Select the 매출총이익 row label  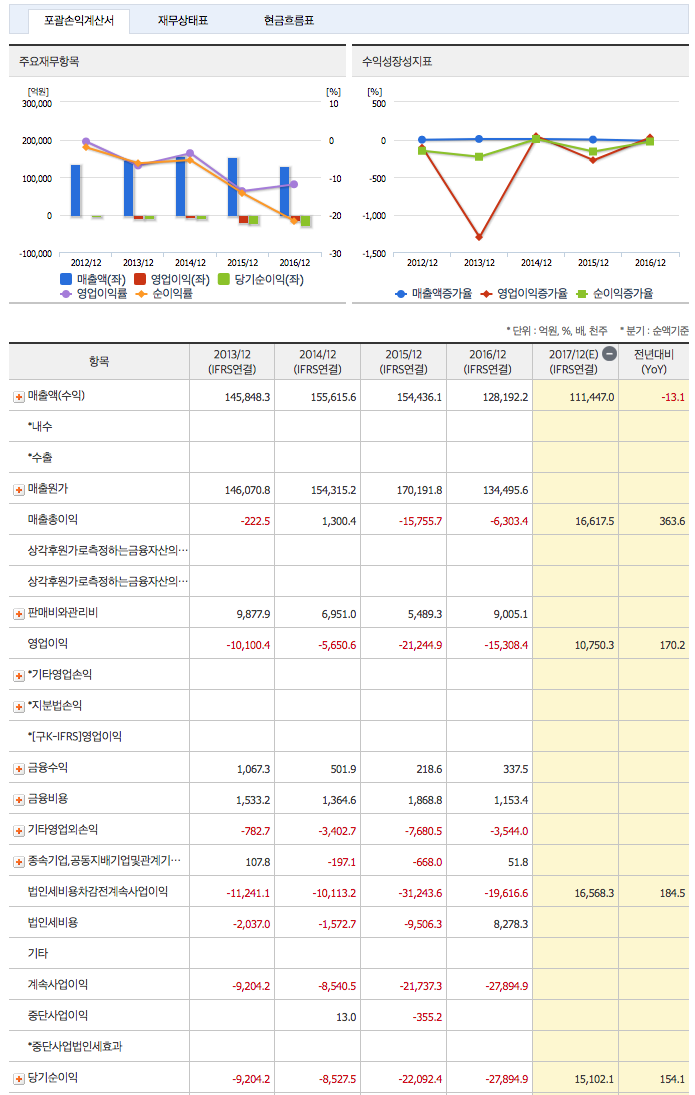53,520
